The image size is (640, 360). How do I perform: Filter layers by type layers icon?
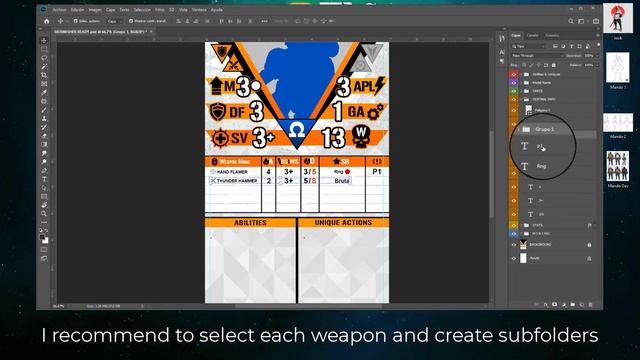(x=571, y=47)
